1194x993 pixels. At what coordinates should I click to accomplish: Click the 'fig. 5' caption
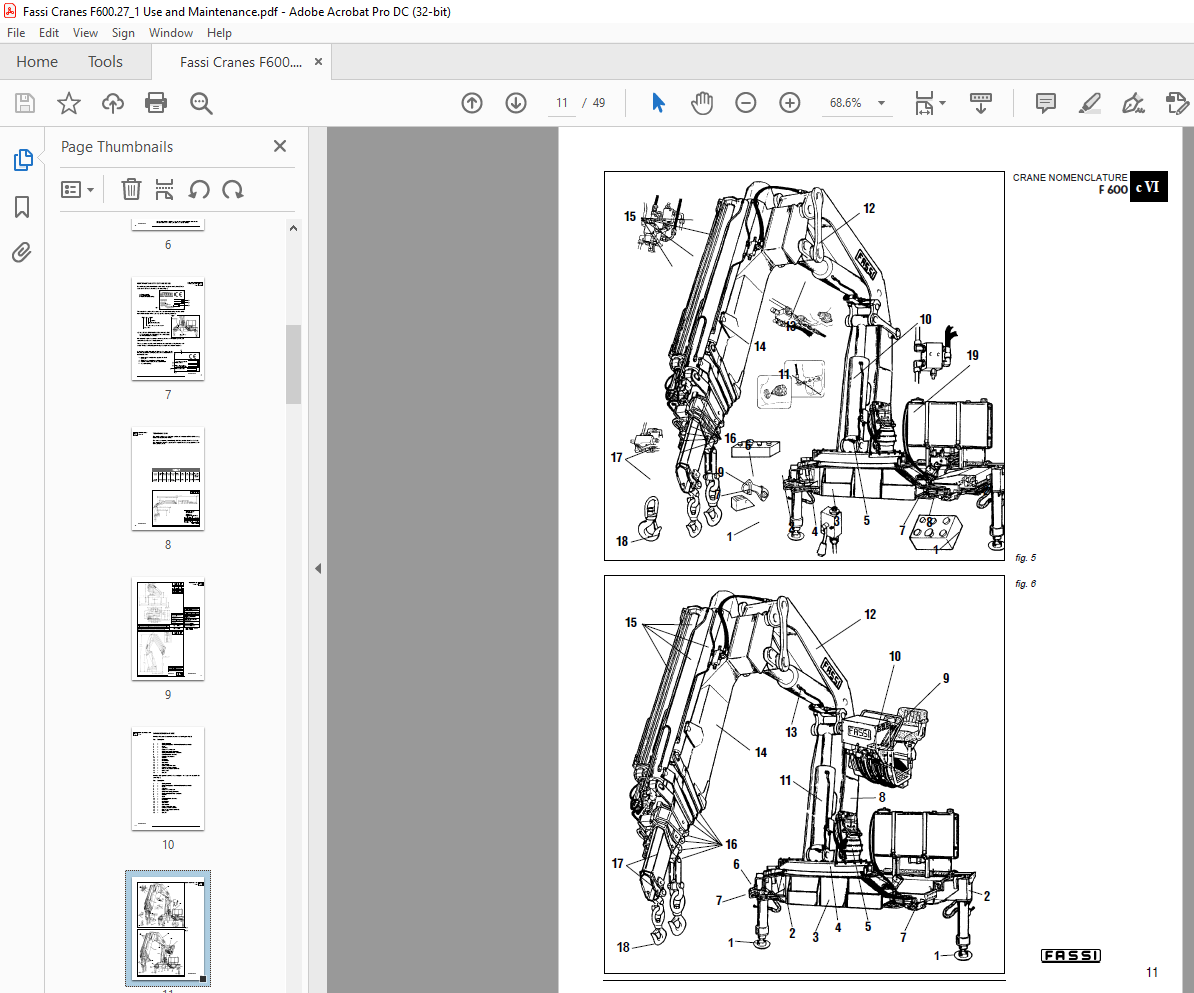(1025, 557)
